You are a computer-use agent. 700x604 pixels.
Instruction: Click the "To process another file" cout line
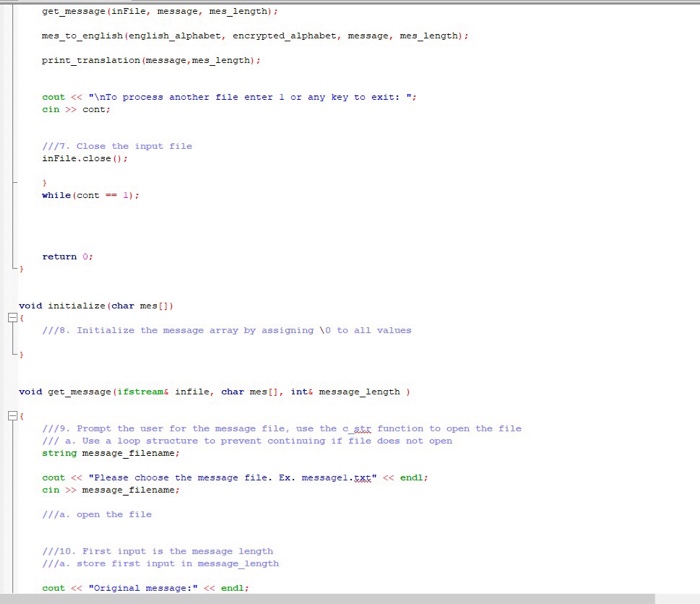pyautogui.click(x=229, y=97)
